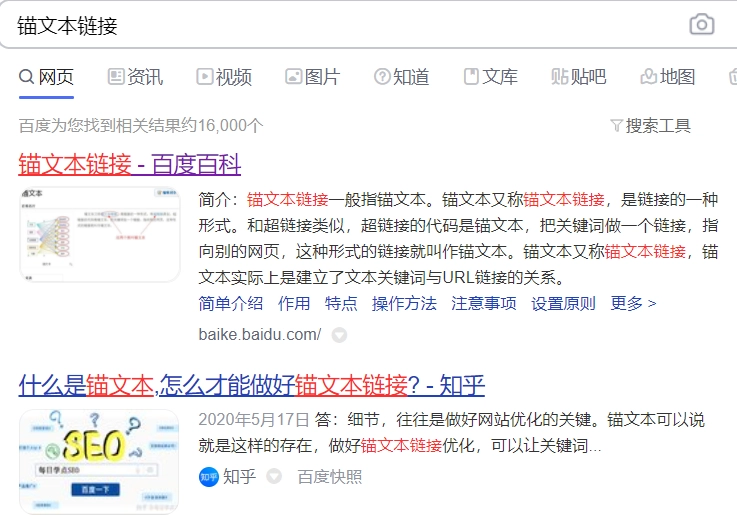The image size is (737, 515).
Task: Click the 地图 map icon
Action: tap(649, 76)
